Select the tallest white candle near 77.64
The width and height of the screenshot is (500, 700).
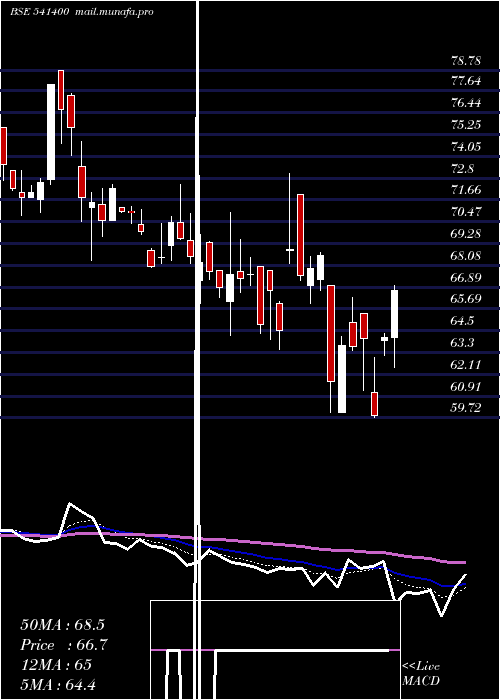[51, 132]
